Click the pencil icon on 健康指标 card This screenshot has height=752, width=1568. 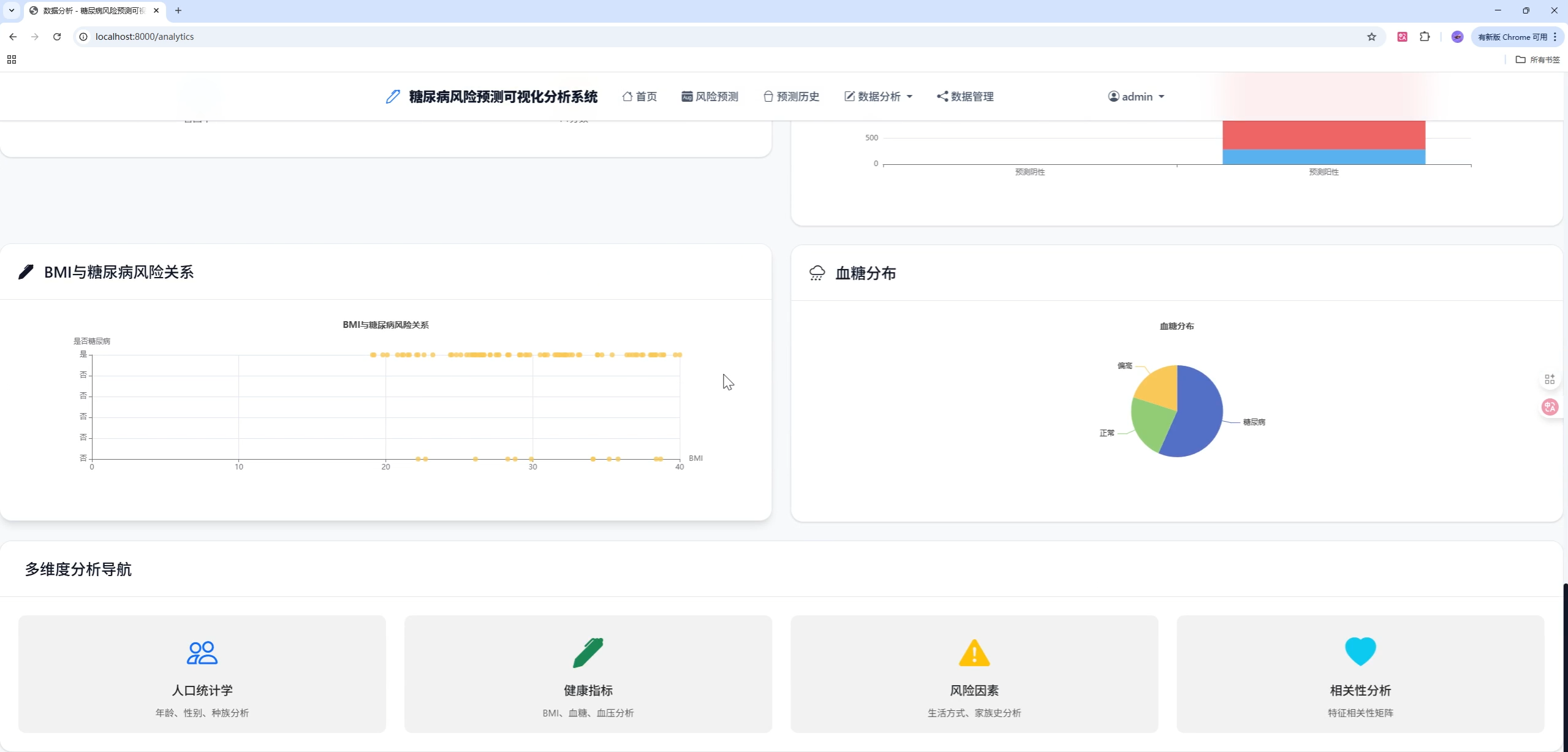pos(587,651)
